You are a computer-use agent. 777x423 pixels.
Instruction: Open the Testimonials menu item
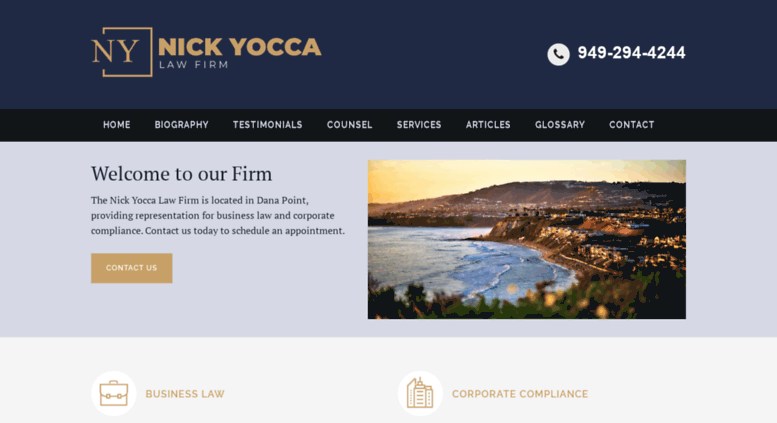click(268, 125)
